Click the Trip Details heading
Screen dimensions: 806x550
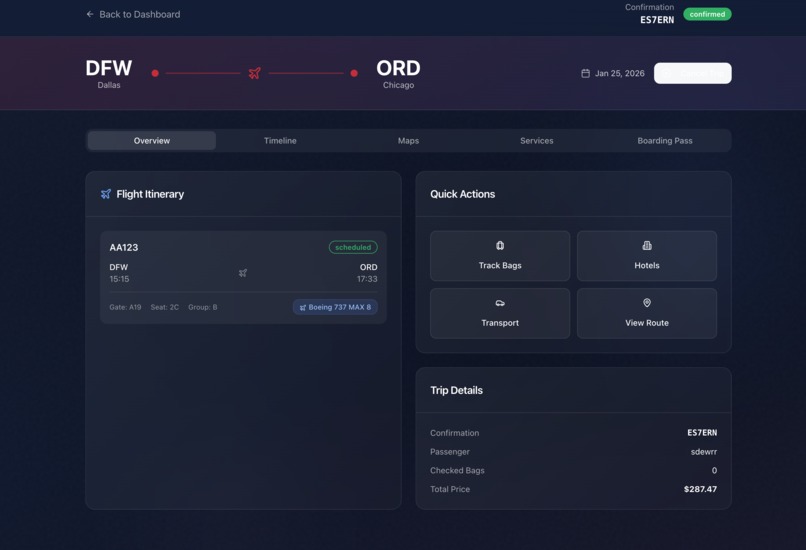[x=456, y=390]
